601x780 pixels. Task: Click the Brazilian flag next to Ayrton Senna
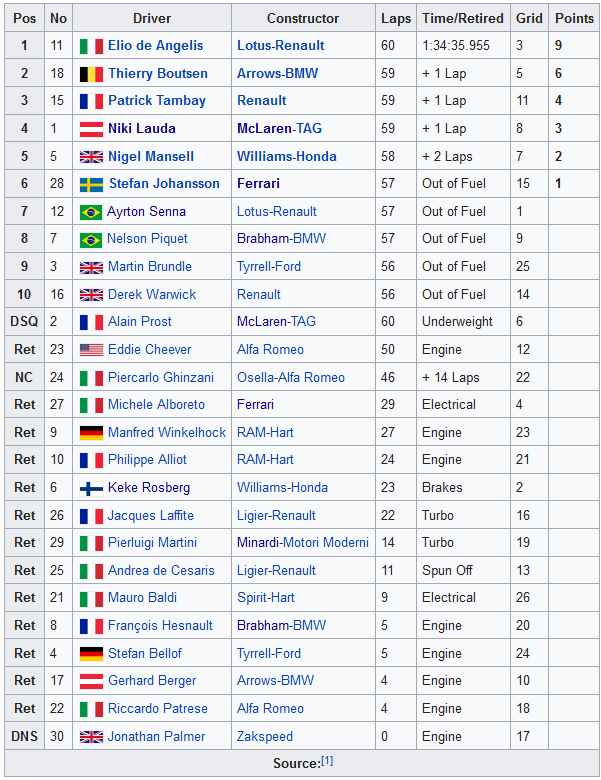[91, 212]
